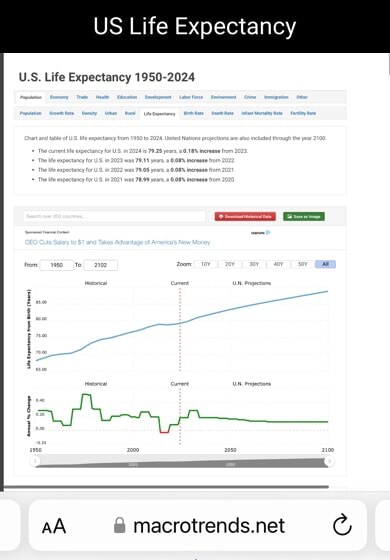Viewport: 390px width, 560px height.
Task: Set chart zoom to 50Y
Action: (302, 264)
